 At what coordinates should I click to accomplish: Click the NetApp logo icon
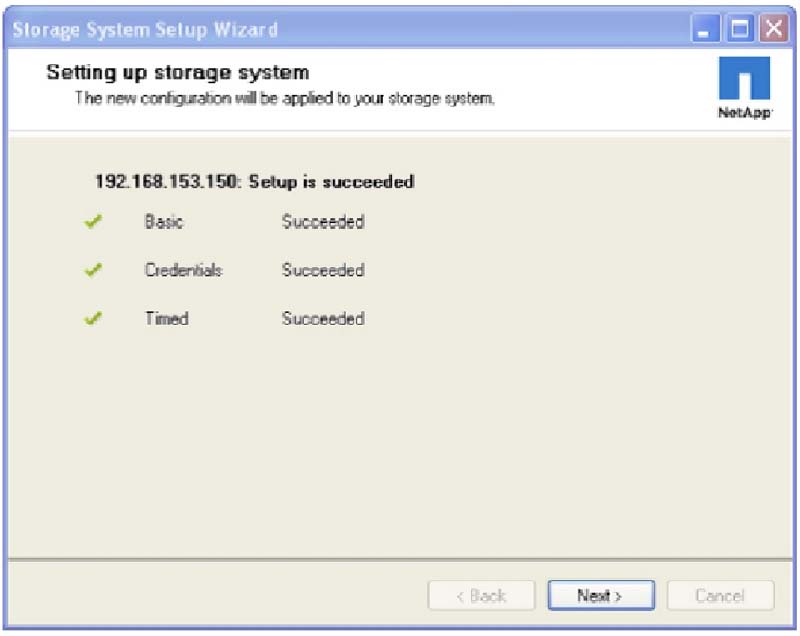coord(744,80)
